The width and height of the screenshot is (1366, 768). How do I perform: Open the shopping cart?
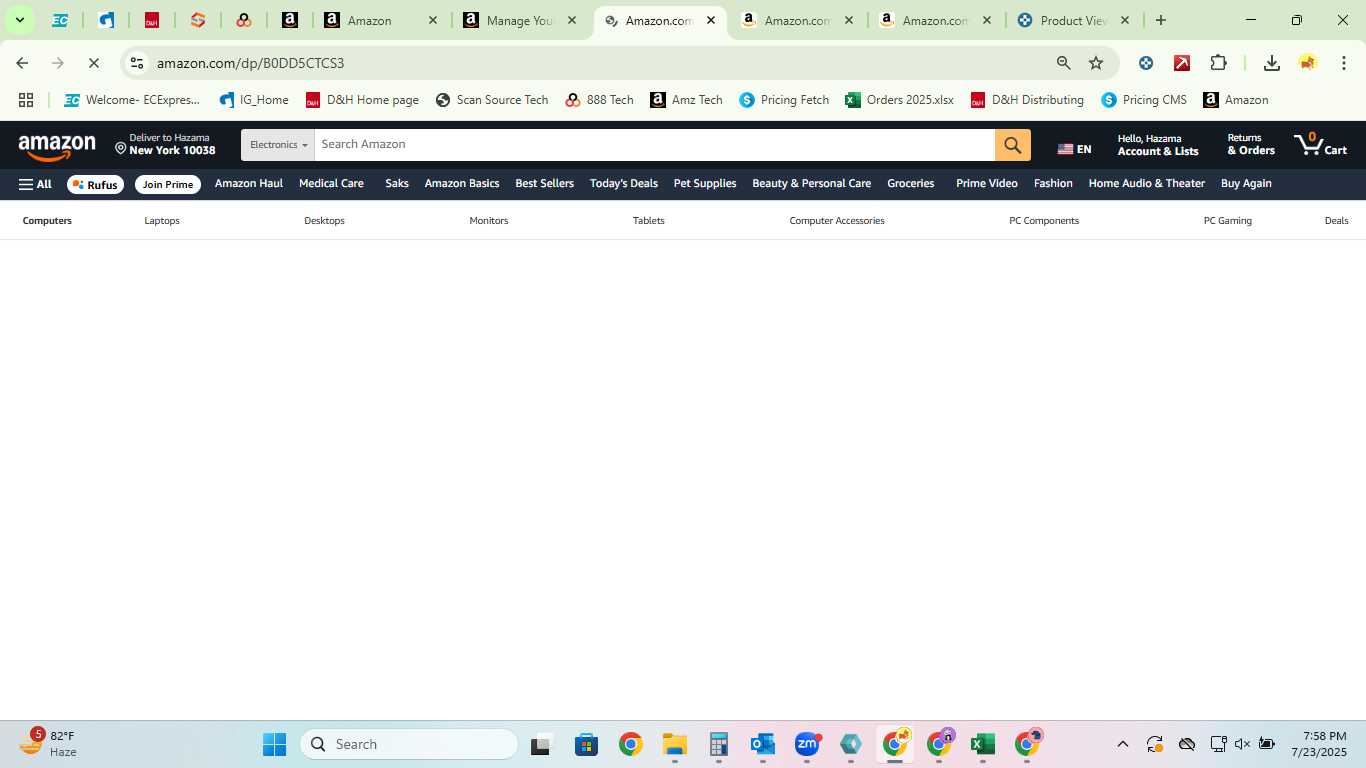[1320, 145]
